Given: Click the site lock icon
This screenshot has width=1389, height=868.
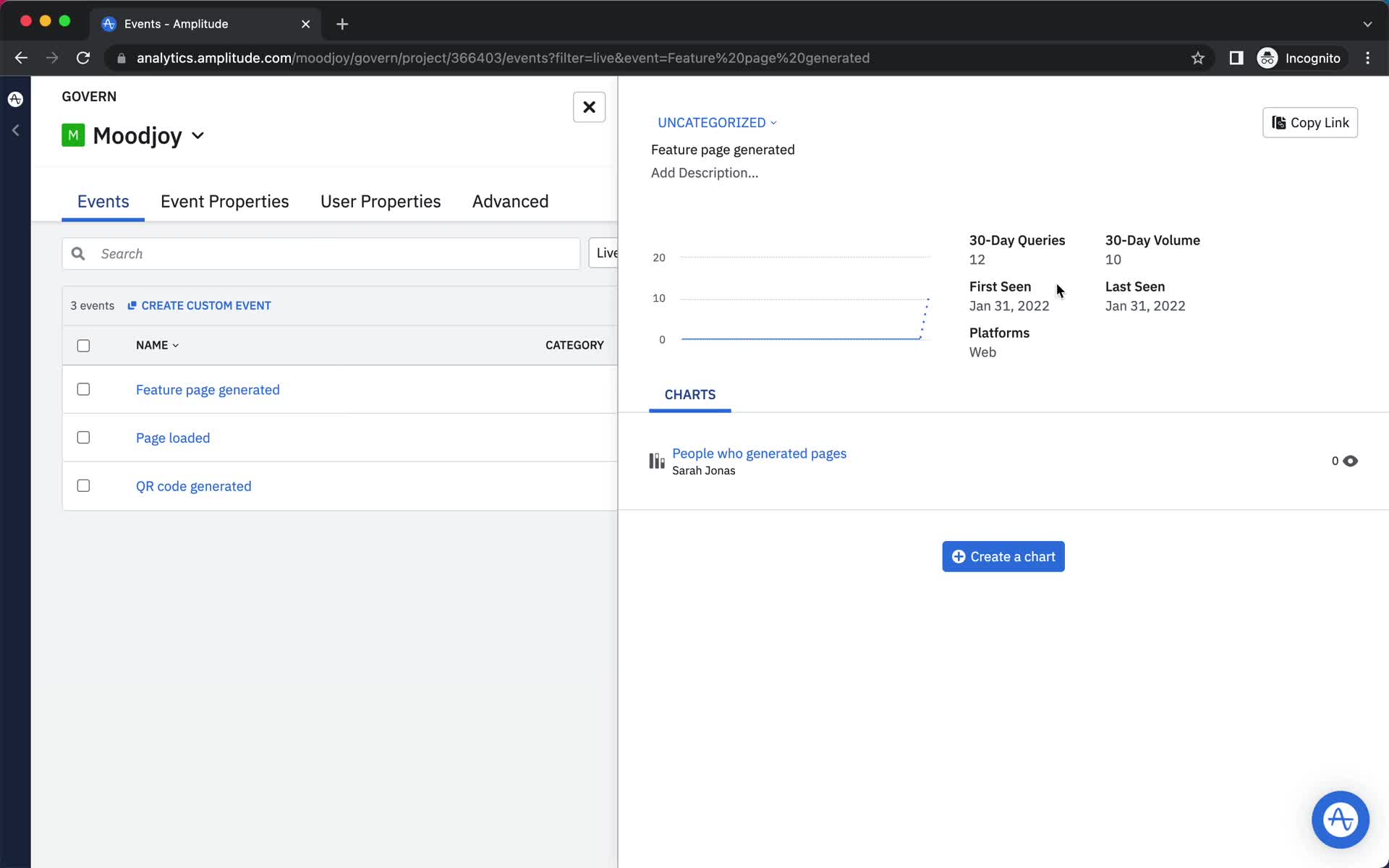Looking at the screenshot, I should (x=122, y=58).
